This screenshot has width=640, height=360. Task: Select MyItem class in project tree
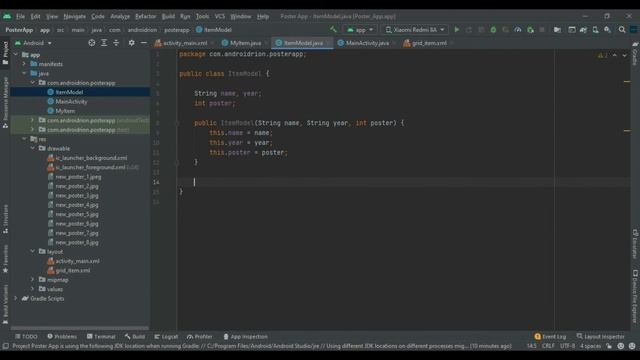65,111
